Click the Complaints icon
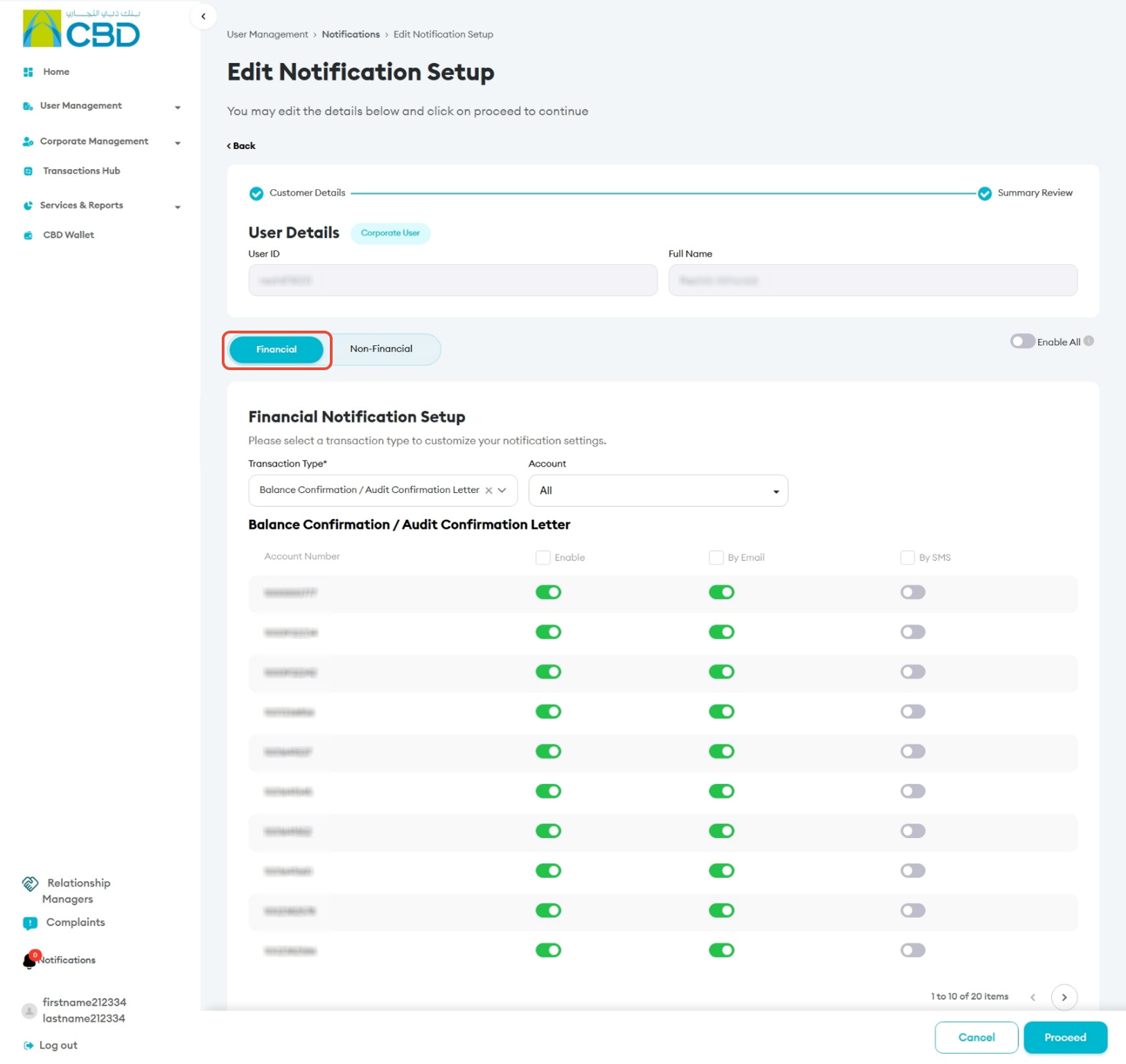This screenshot has width=1126, height=1064. click(x=30, y=923)
